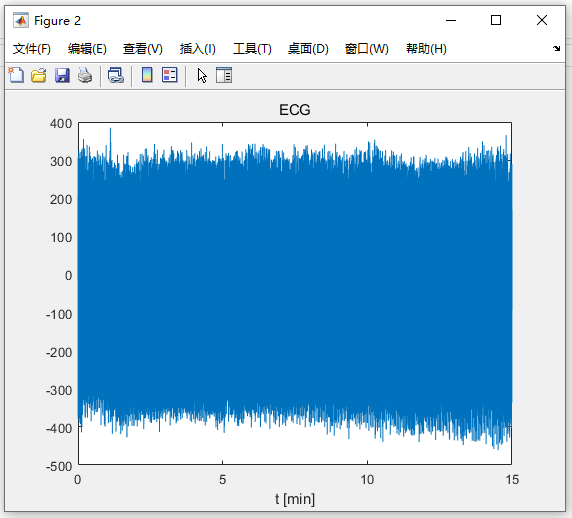Open the 文件(F) menu
This screenshot has width=572, height=518.
[32, 49]
